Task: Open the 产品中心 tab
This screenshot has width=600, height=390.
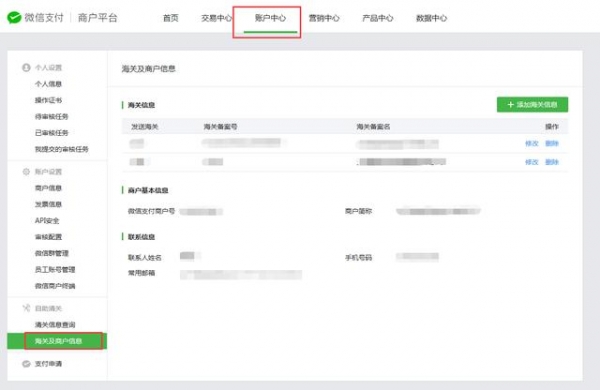Action: 378,18
